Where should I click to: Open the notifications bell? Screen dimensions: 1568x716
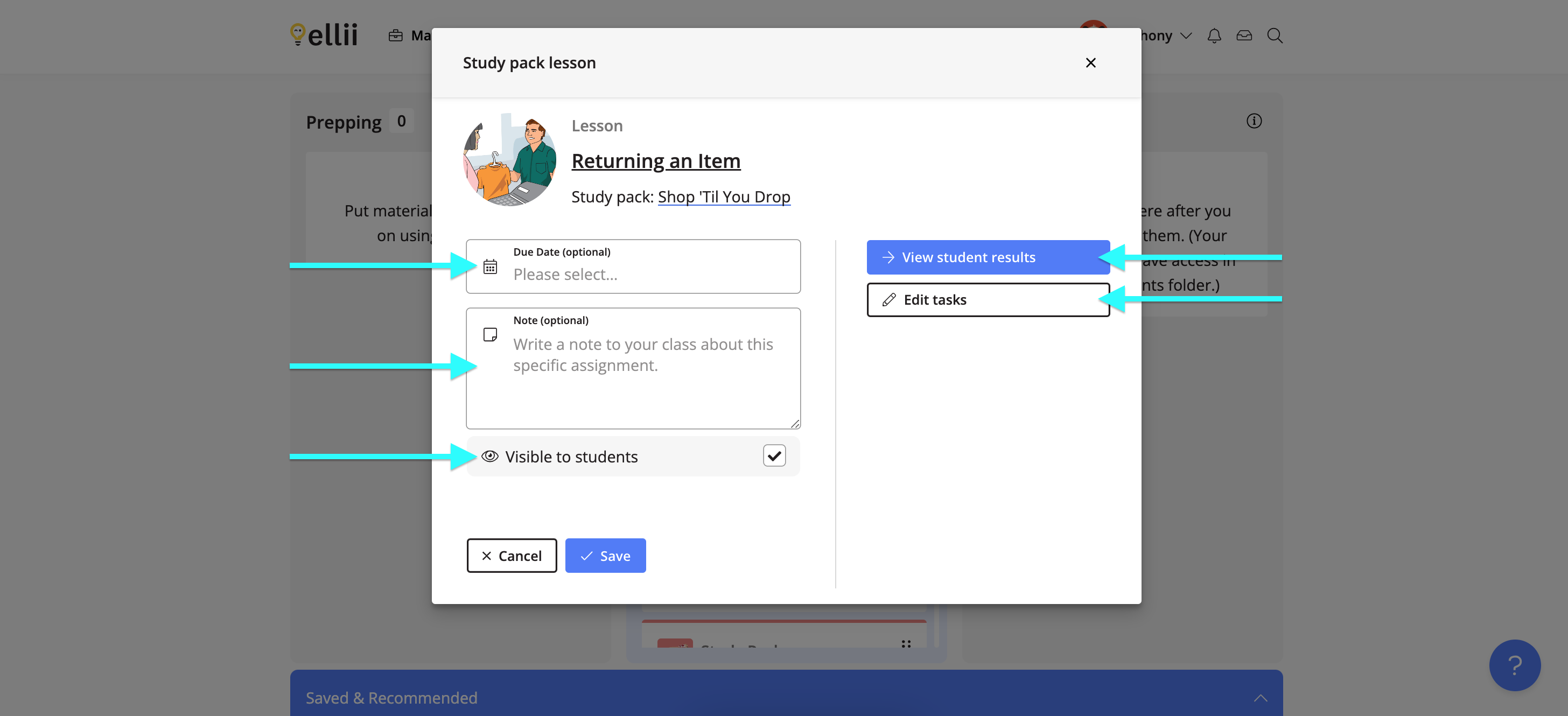tap(1214, 36)
